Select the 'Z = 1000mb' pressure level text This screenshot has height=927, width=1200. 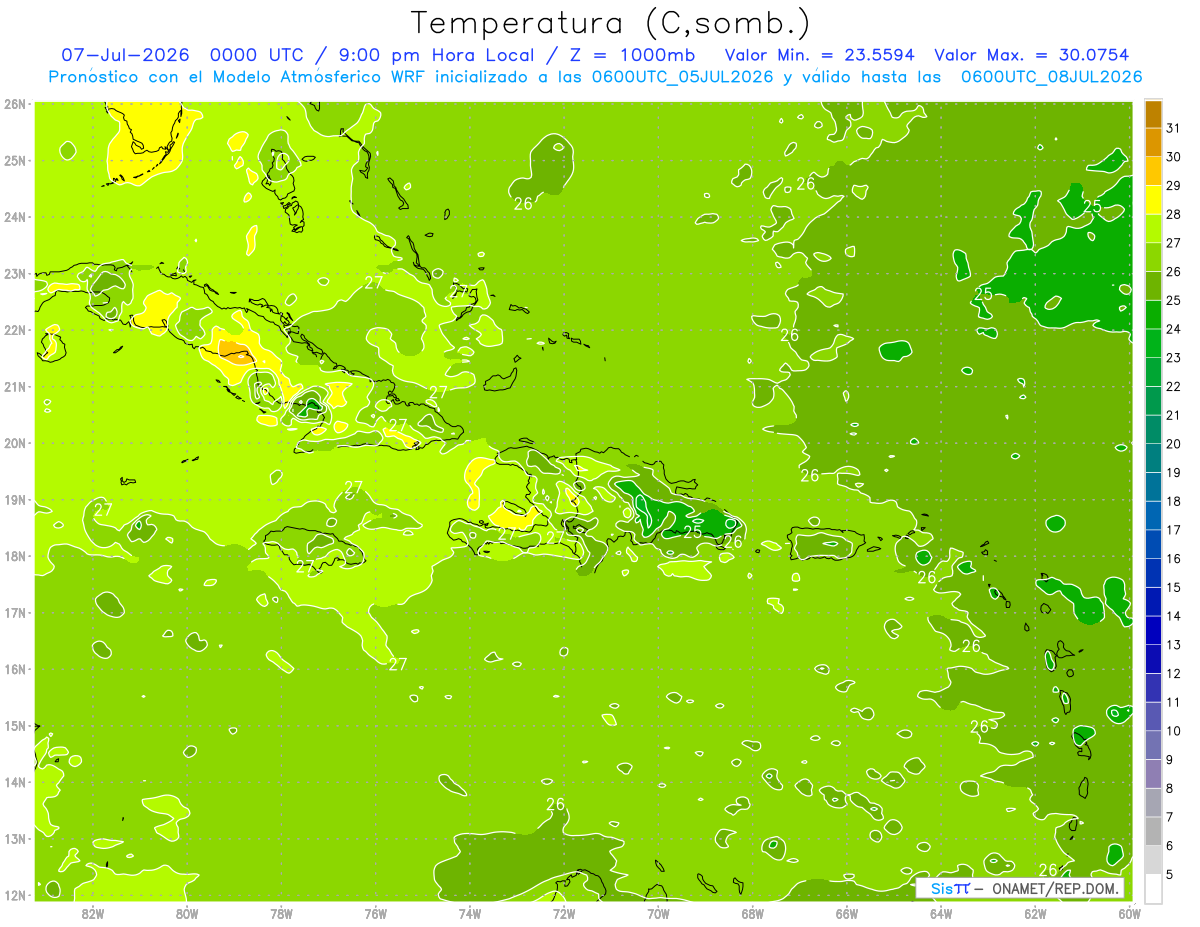pyautogui.click(x=632, y=54)
